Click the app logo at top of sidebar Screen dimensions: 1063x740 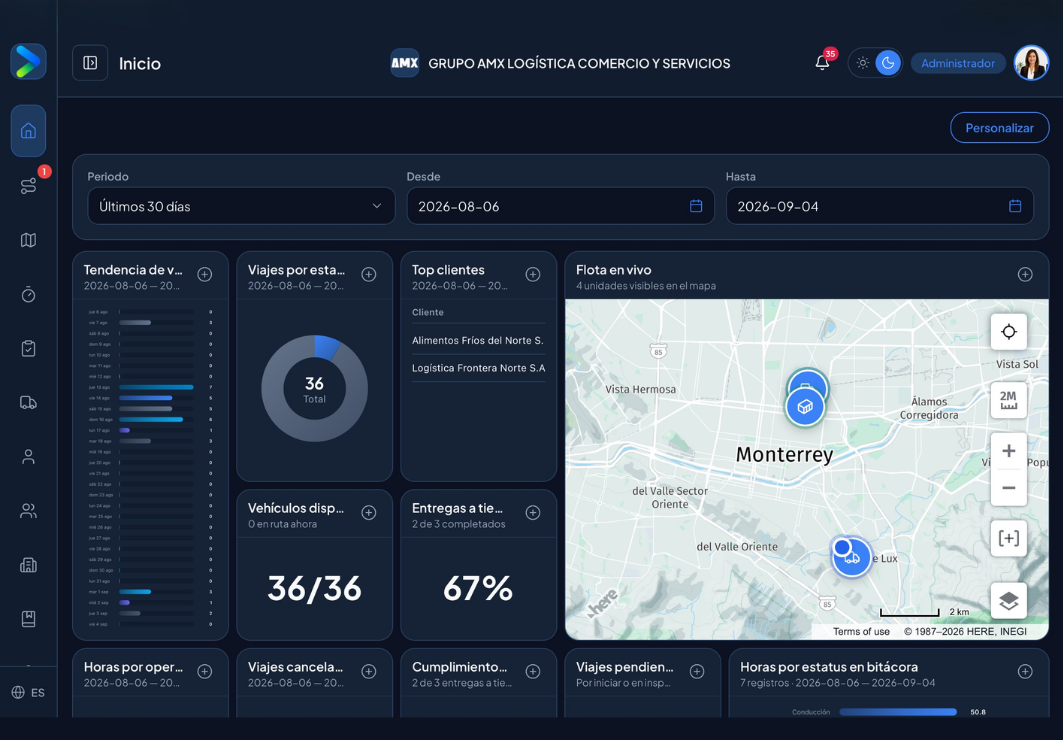coord(28,62)
